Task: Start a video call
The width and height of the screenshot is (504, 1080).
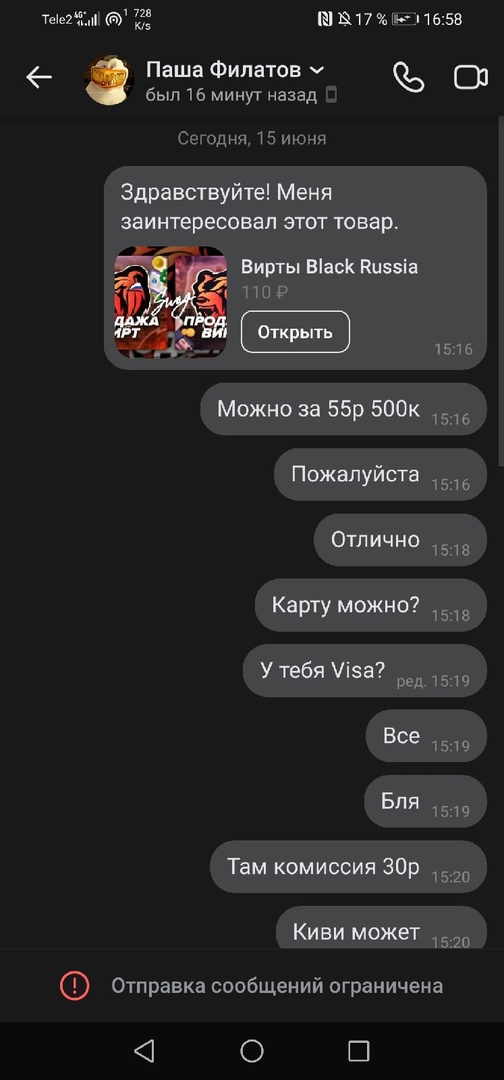Action: [471, 77]
